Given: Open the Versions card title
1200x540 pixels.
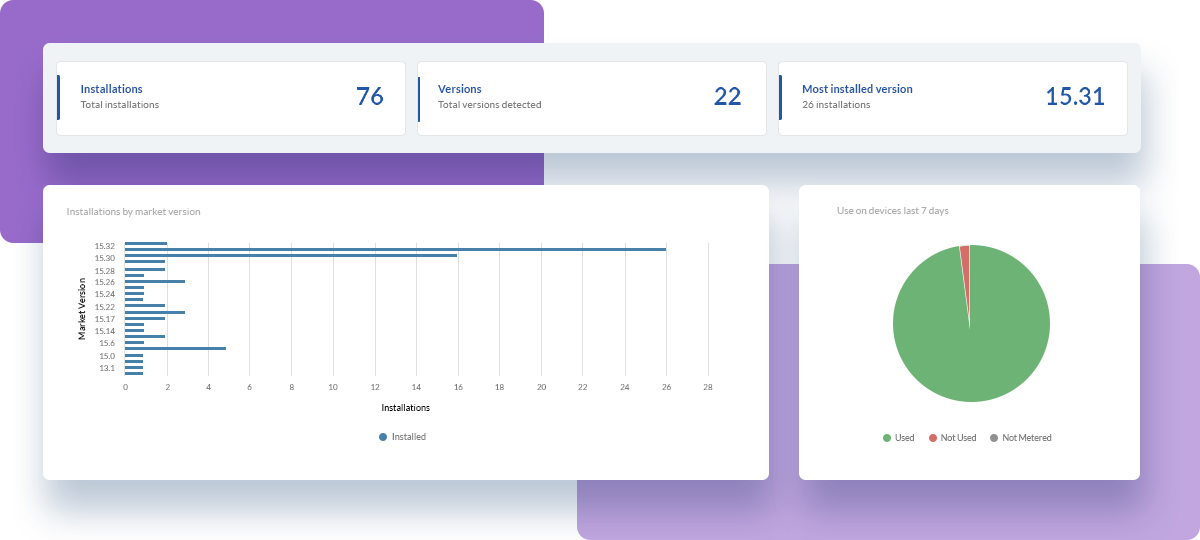Looking at the screenshot, I should pos(460,89).
